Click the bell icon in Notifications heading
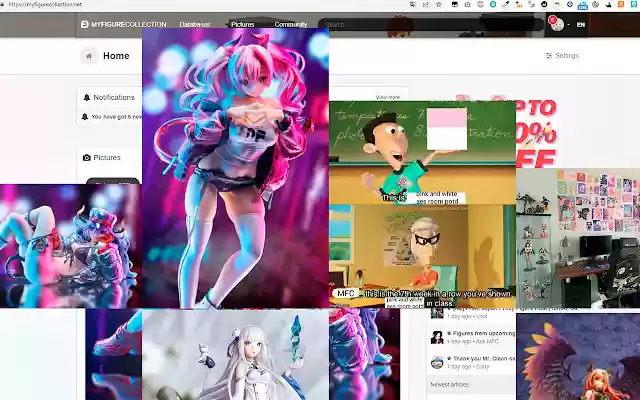640x400 pixels. click(87, 98)
